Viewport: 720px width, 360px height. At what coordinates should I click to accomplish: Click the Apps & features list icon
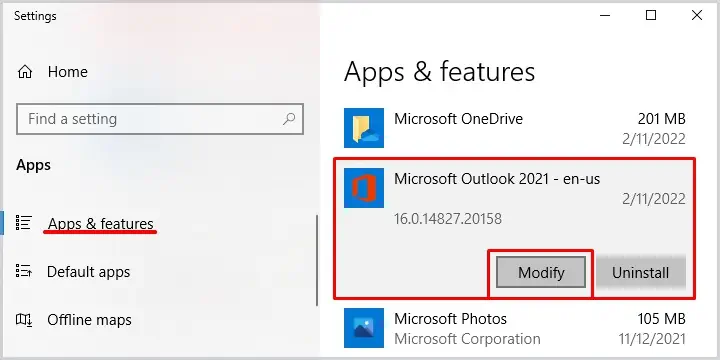click(23, 222)
